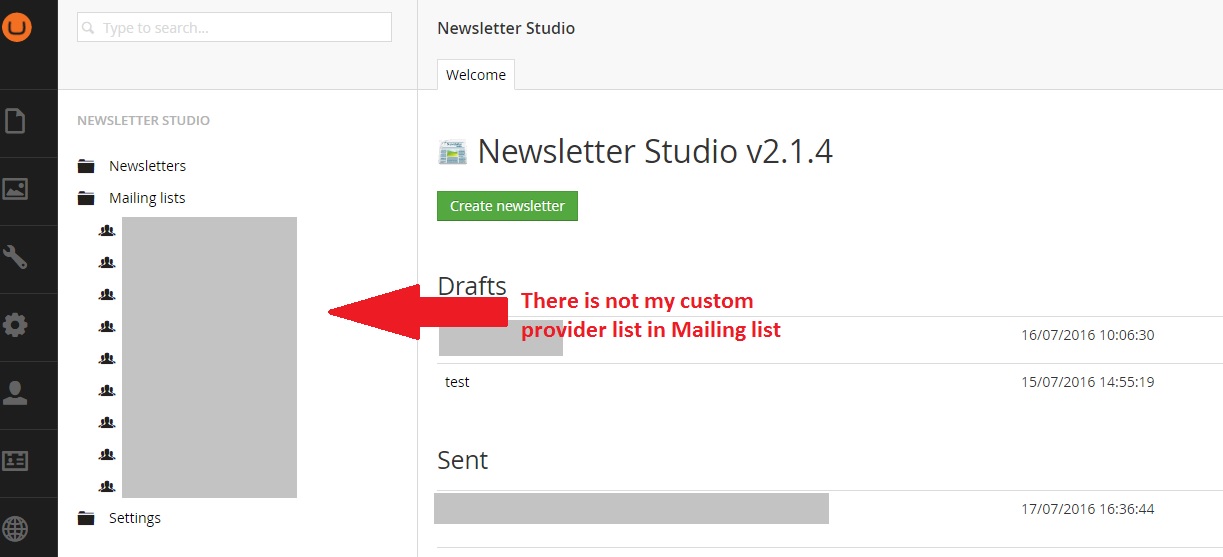Select the Welcome tab

tap(476, 75)
